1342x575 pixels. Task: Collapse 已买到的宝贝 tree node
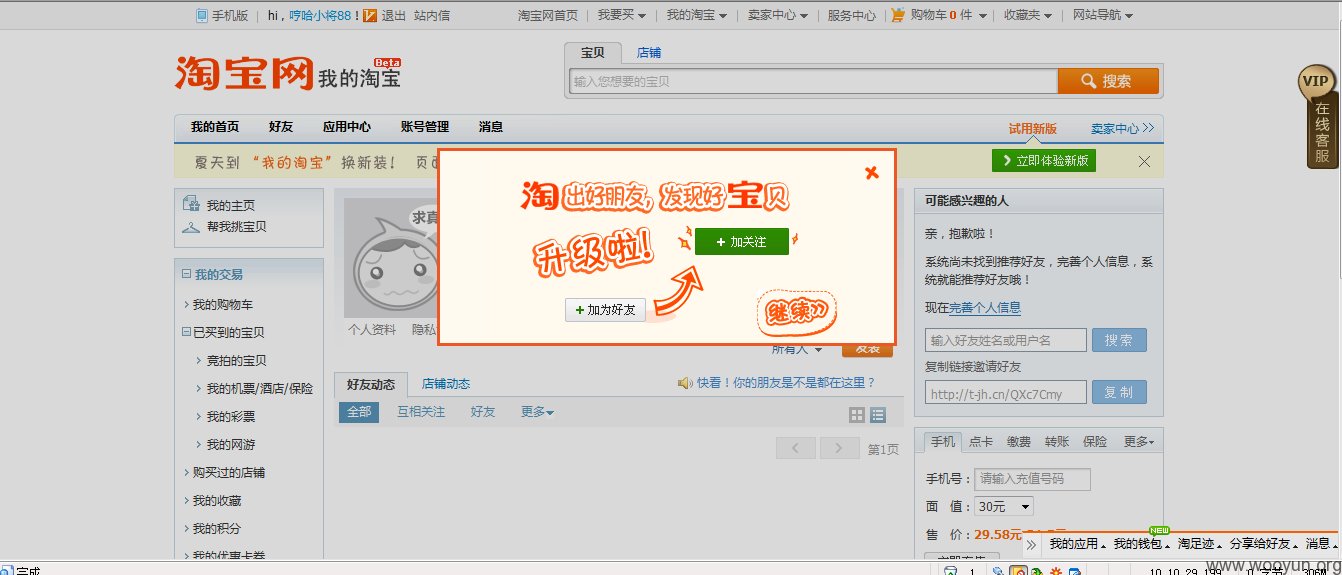(x=186, y=332)
